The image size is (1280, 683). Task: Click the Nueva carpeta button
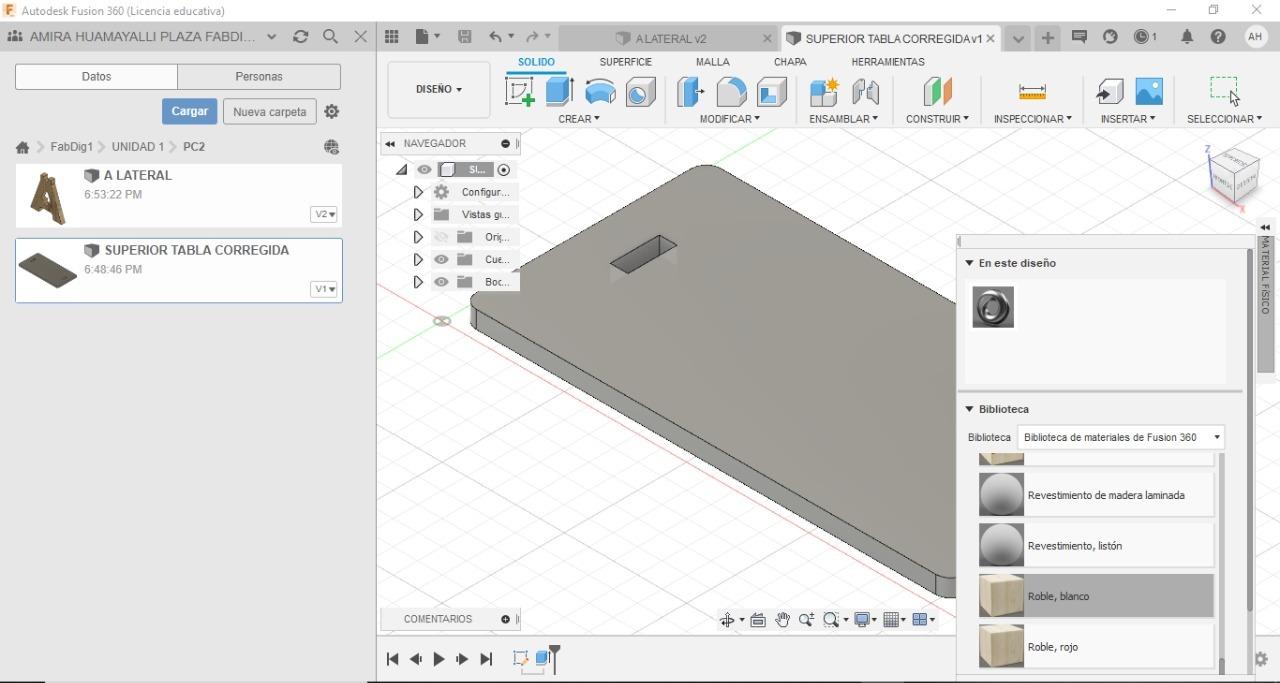(269, 112)
